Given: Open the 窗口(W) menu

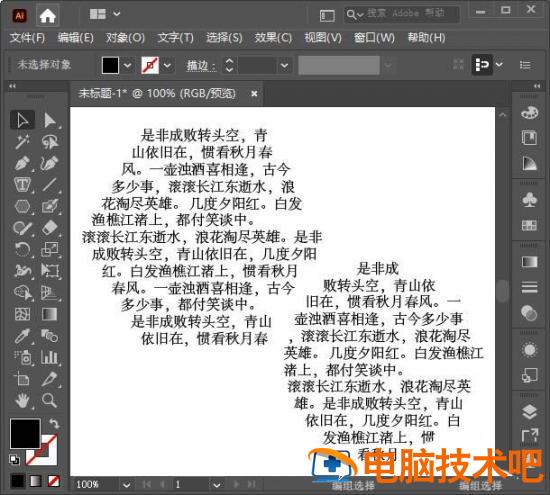Looking at the screenshot, I should pos(374,38).
